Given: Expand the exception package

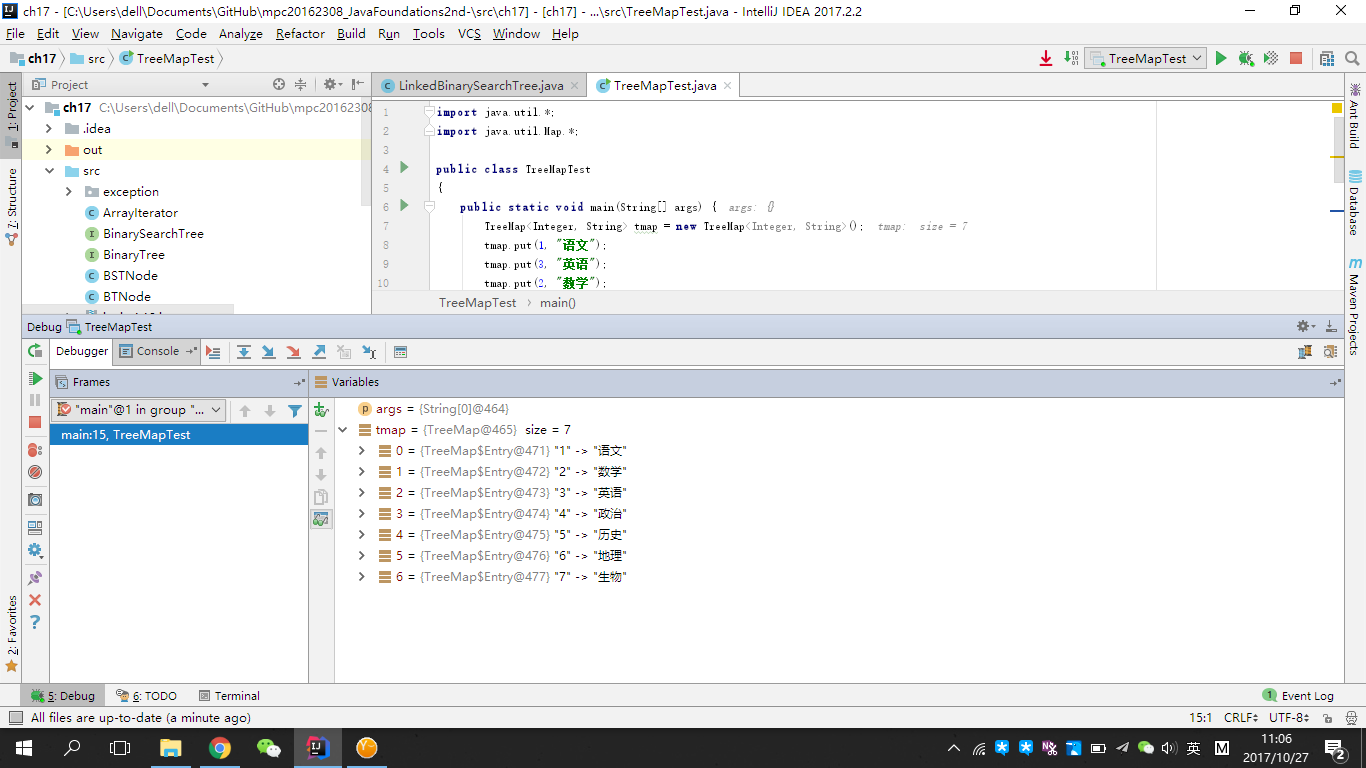Looking at the screenshot, I should tap(69, 191).
